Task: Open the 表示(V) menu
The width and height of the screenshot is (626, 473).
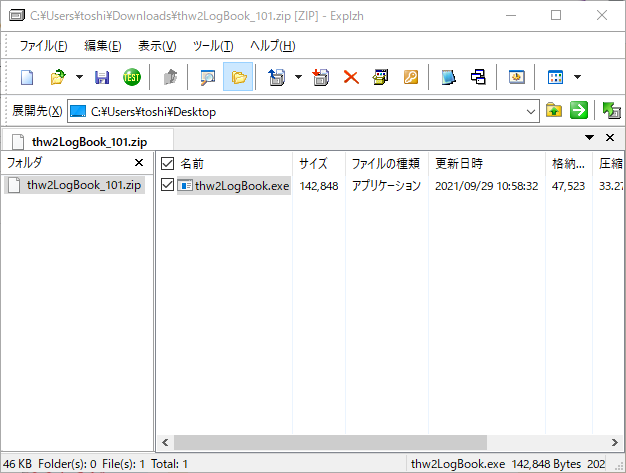Action: 157,46
